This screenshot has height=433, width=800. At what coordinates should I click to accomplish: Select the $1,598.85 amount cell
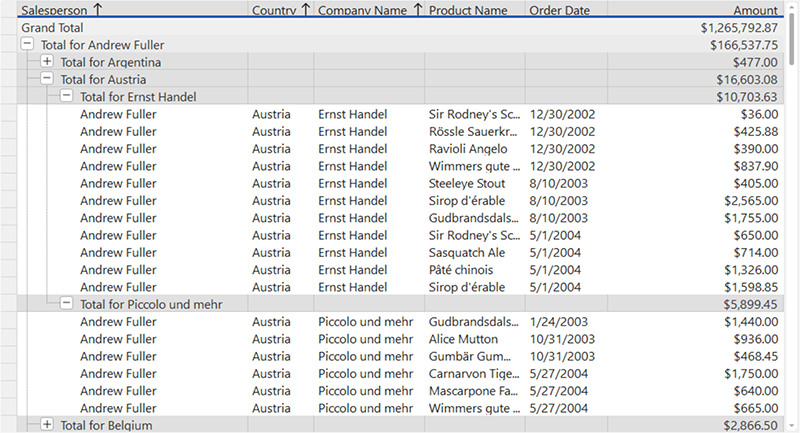(x=695, y=287)
